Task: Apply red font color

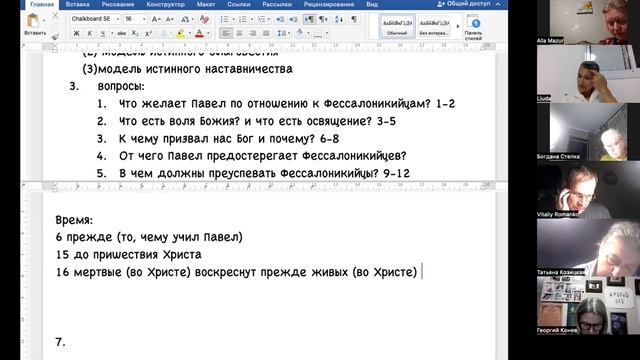Action: coord(199,33)
